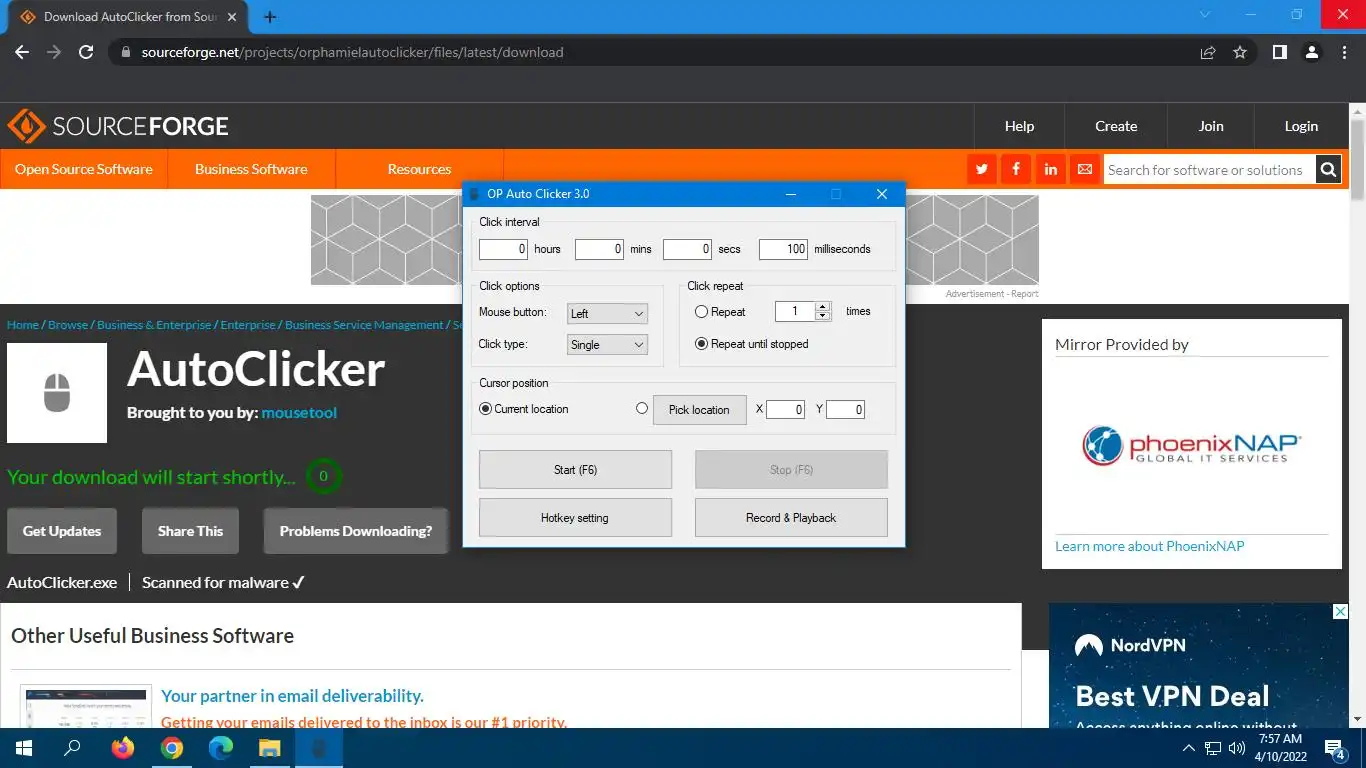
Task: Decrease repeat times with down arrow
Action: pyautogui.click(x=823, y=316)
